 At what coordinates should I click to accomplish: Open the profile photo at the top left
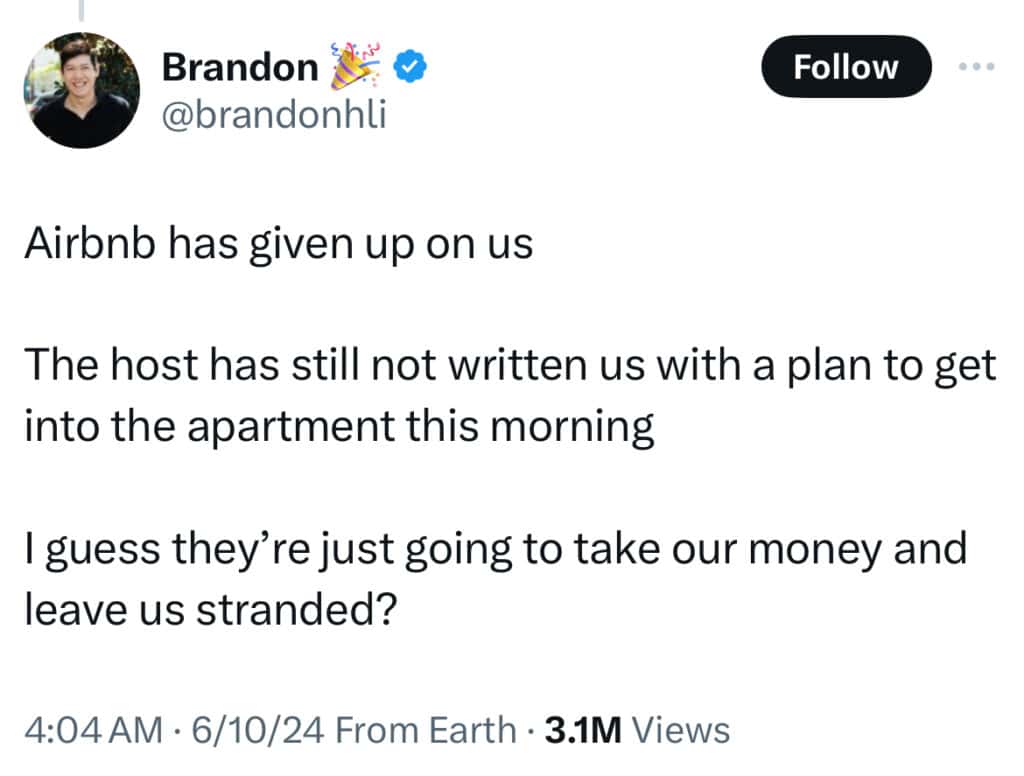pos(80,90)
